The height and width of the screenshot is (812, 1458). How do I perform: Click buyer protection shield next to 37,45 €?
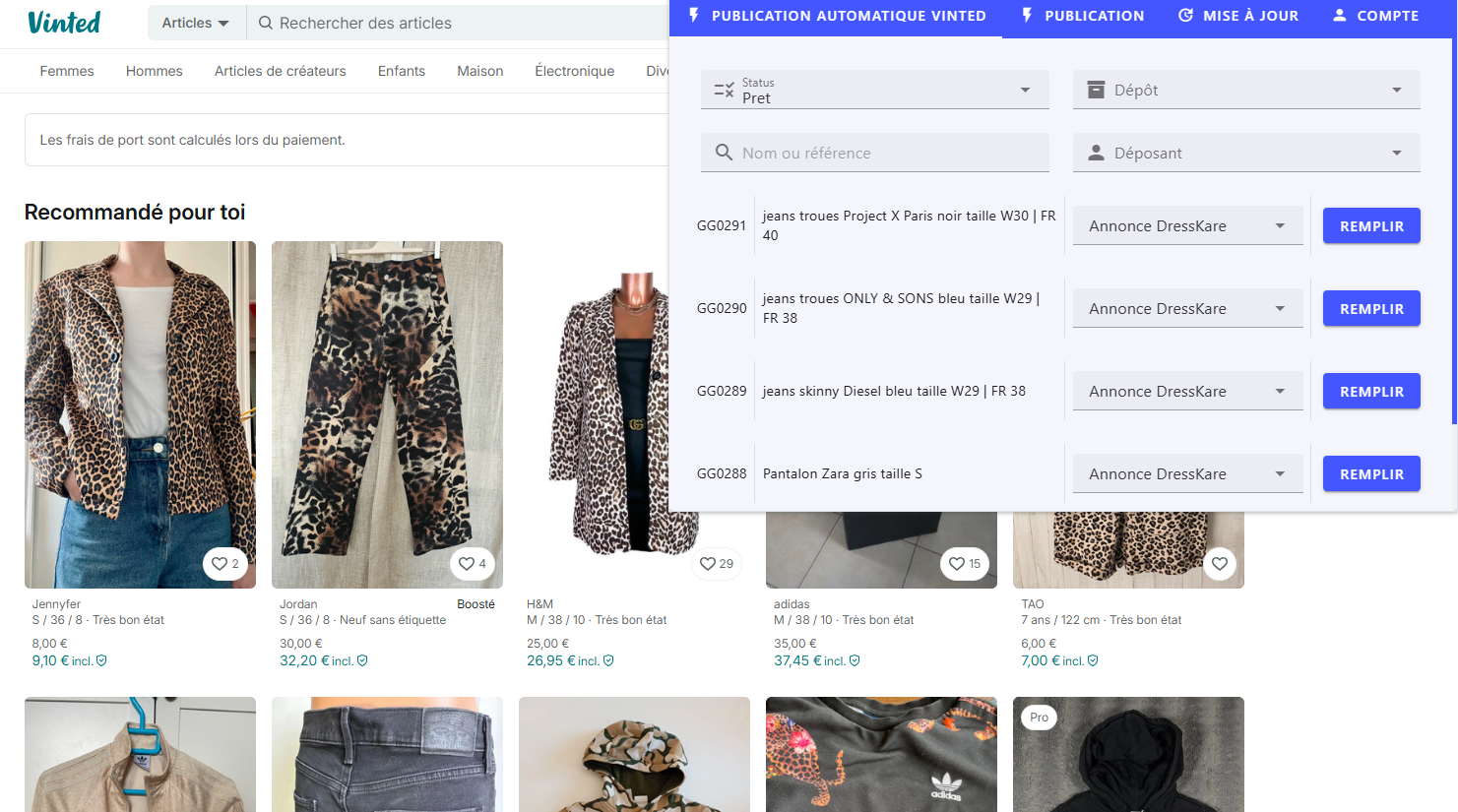pyautogui.click(x=855, y=660)
